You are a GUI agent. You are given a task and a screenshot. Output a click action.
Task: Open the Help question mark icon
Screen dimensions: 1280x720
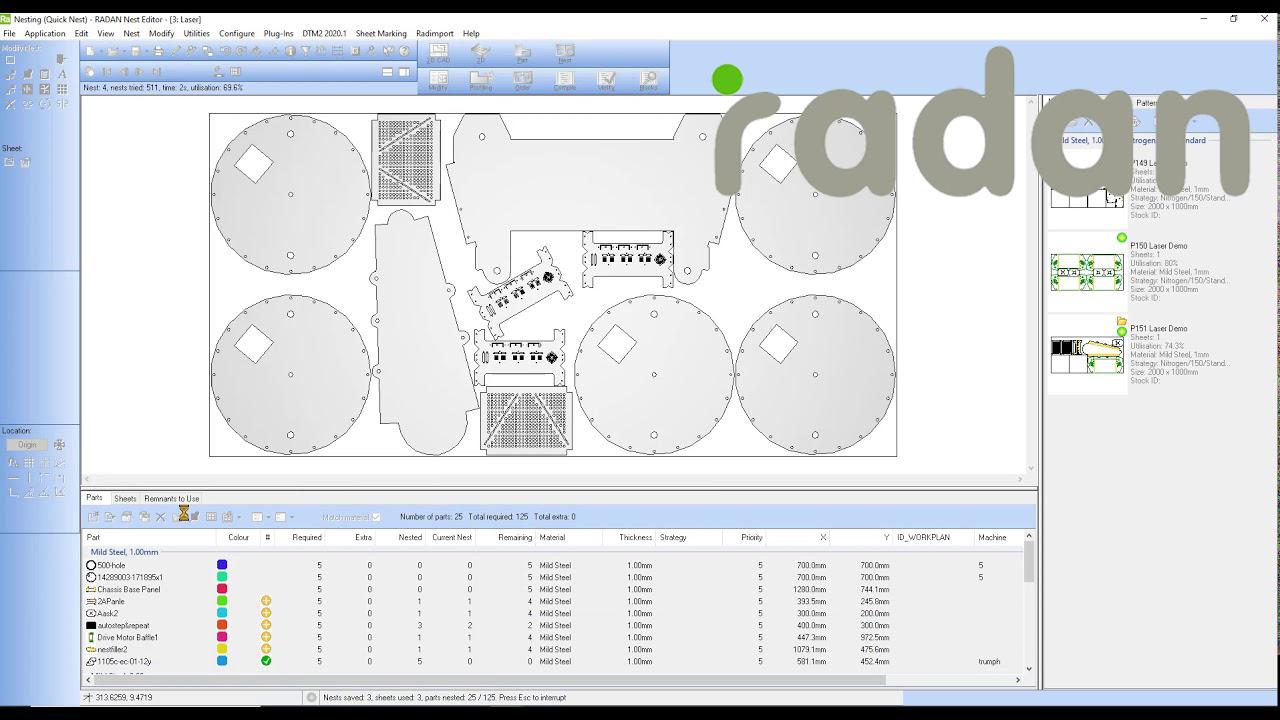(404, 51)
